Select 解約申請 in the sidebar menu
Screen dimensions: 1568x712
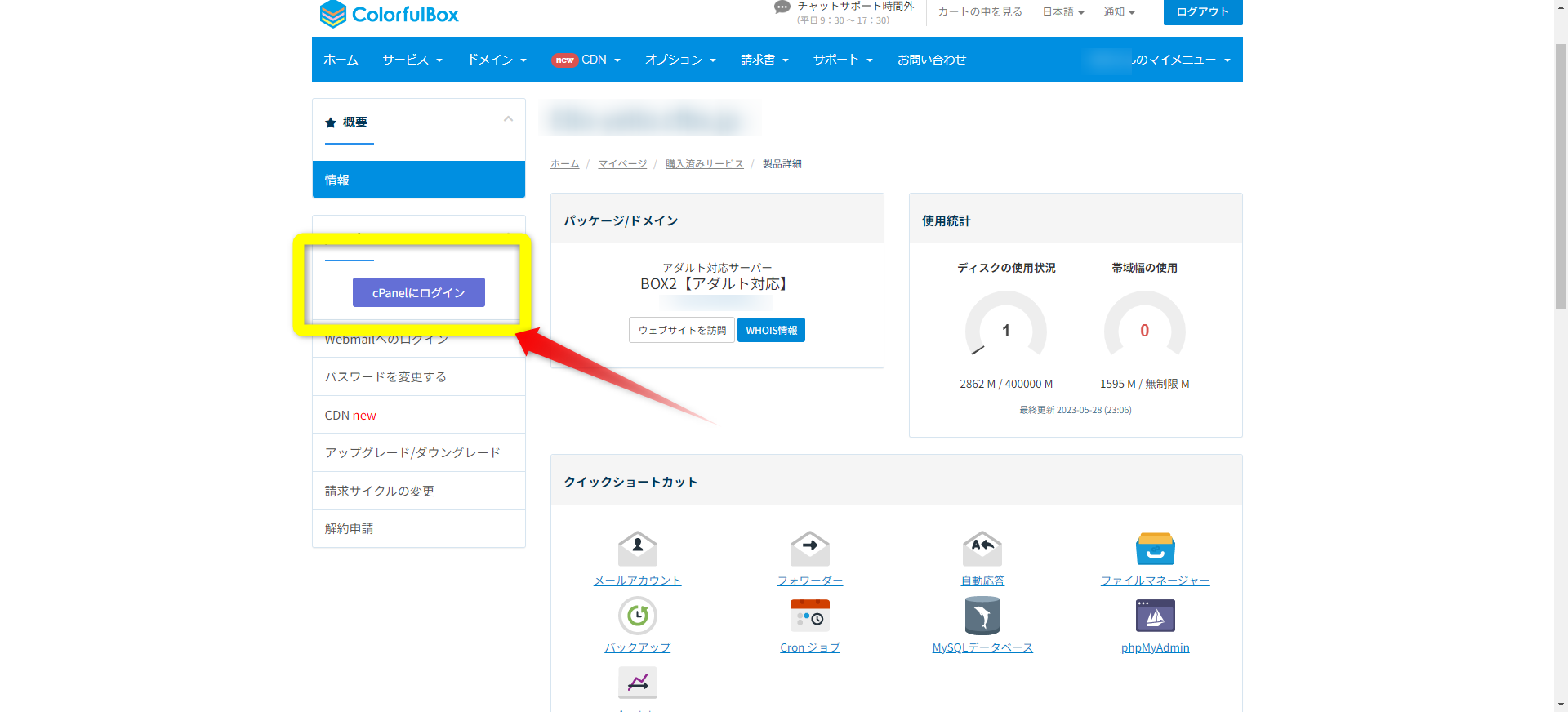350,528
